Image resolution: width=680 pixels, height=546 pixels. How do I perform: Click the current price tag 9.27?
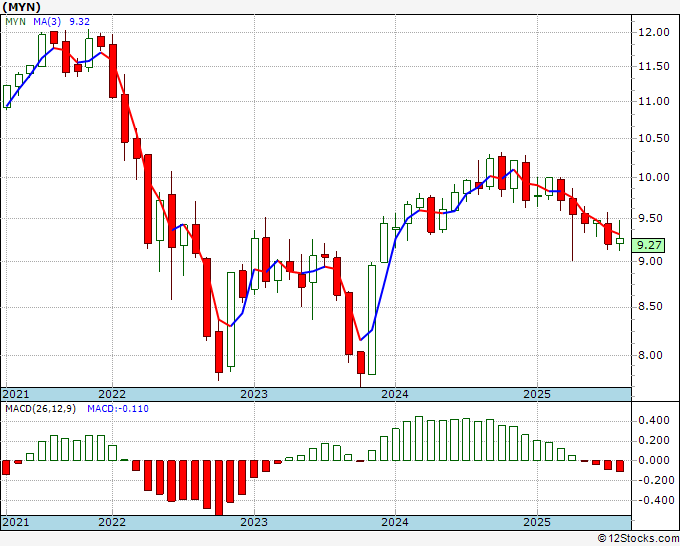click(648, 245)
